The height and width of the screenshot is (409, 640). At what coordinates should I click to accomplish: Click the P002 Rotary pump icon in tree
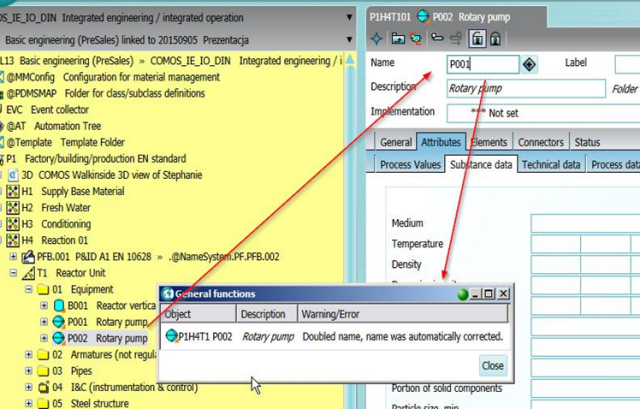[58, 338]
